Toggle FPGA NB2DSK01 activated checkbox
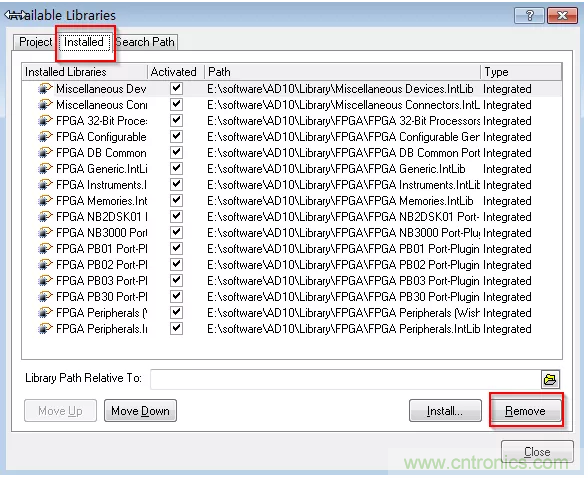Screen dimensions: 588x478 176,216
